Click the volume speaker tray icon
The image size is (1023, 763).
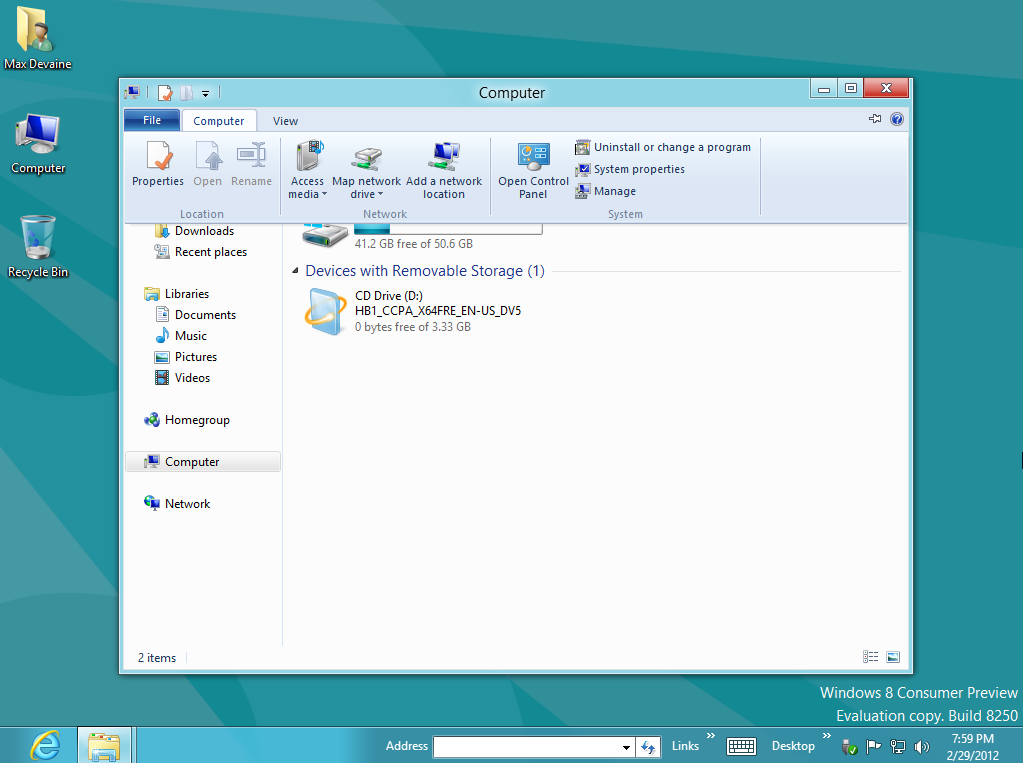[922, 747]
